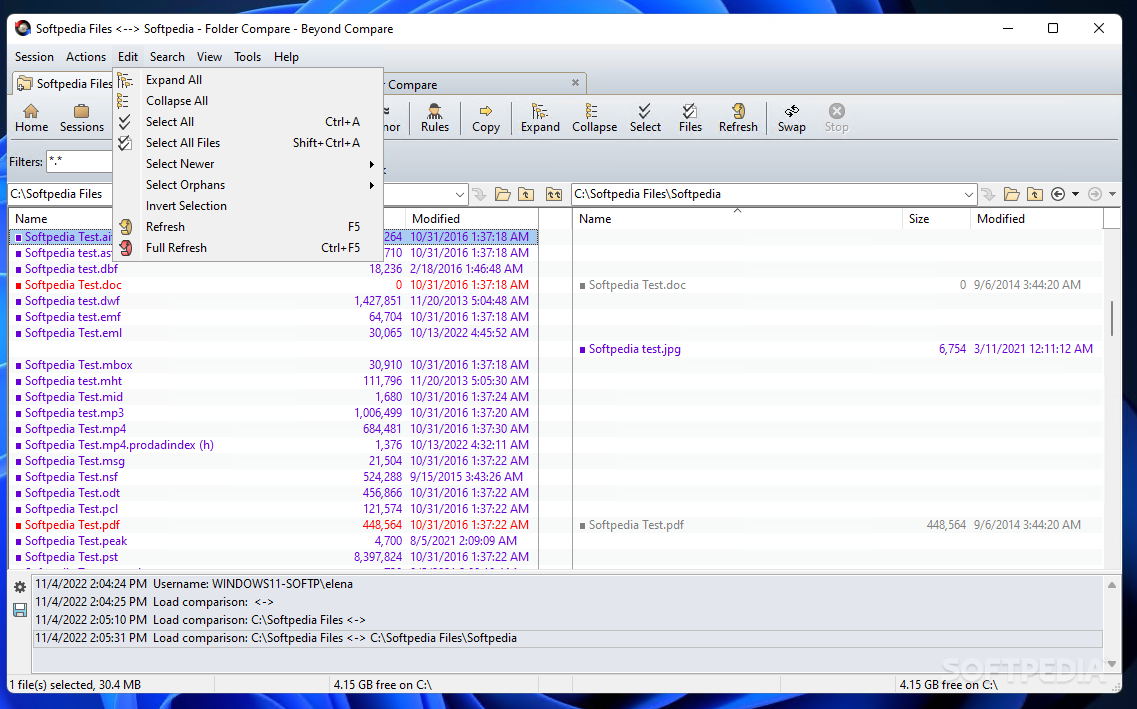Click the Filters input field

coord(80,162)
